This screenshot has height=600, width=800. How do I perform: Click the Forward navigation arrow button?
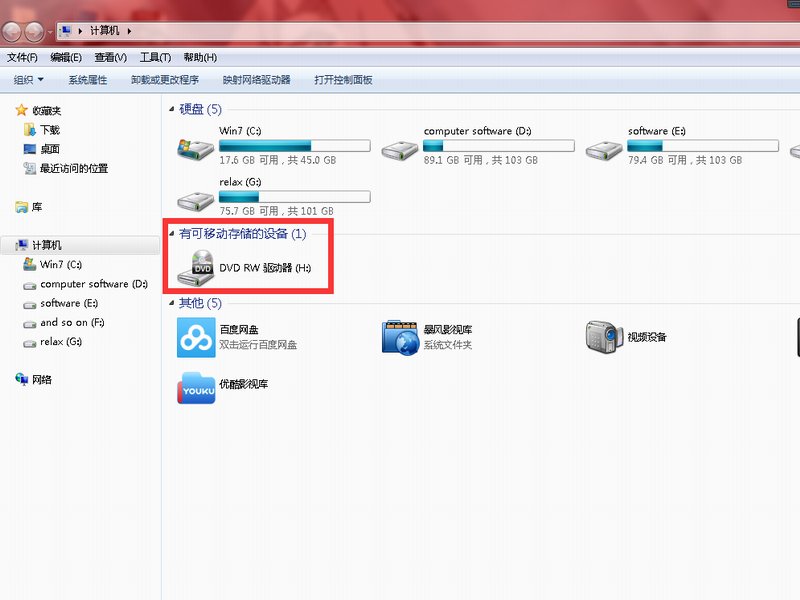[35, 32]
